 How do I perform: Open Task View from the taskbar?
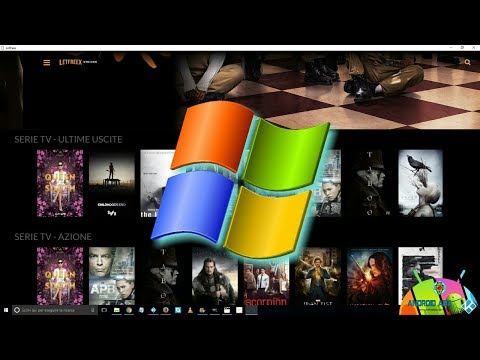tap(104, 310)
